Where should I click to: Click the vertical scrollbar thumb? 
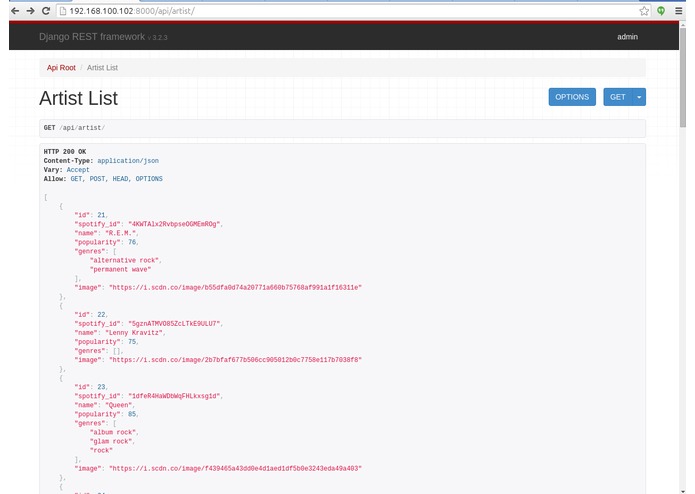(683, 78)
